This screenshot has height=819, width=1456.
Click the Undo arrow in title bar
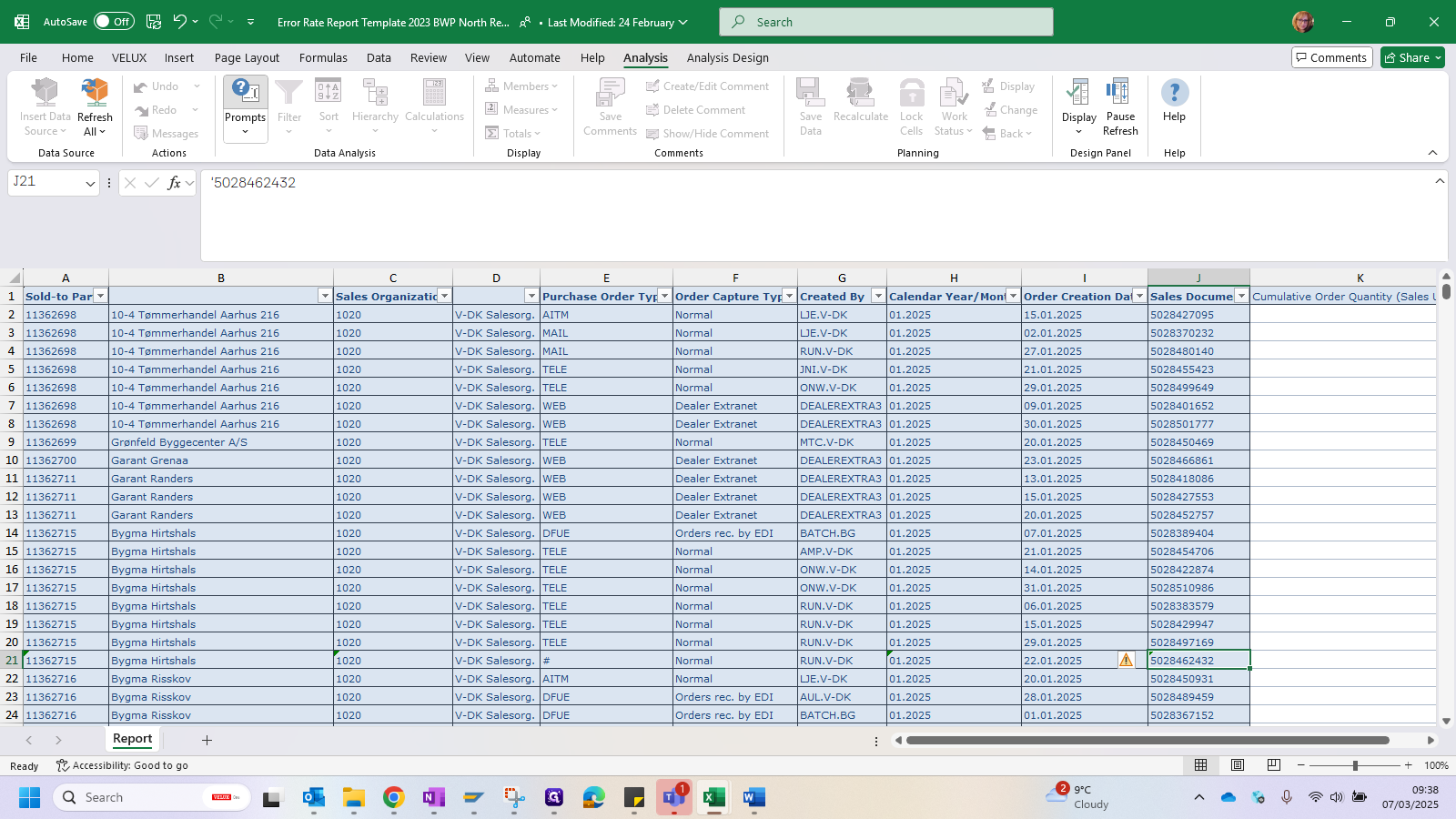tap(180, 22)
